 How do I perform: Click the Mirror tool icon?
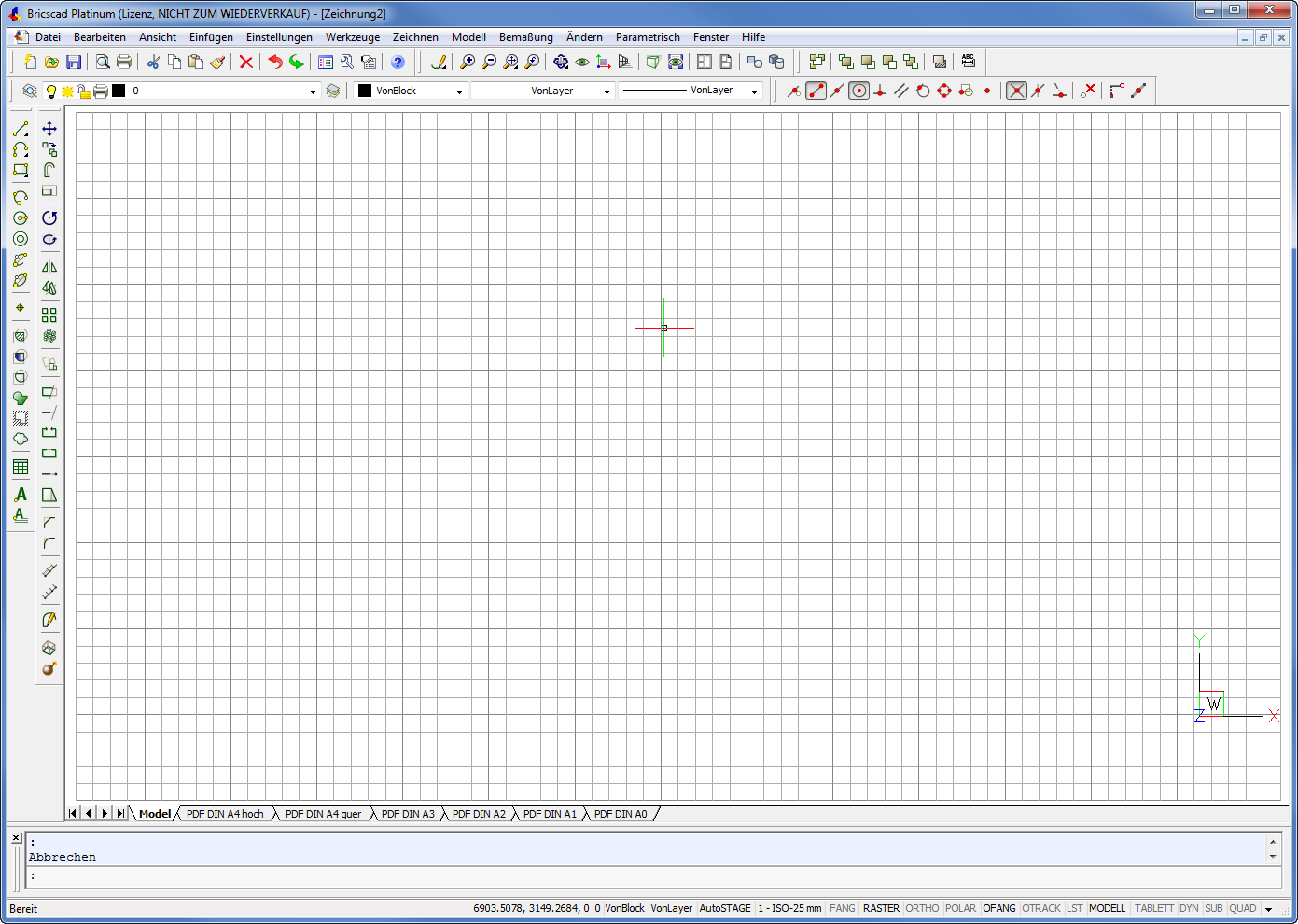pyautogui.click(x=49, y=267)
